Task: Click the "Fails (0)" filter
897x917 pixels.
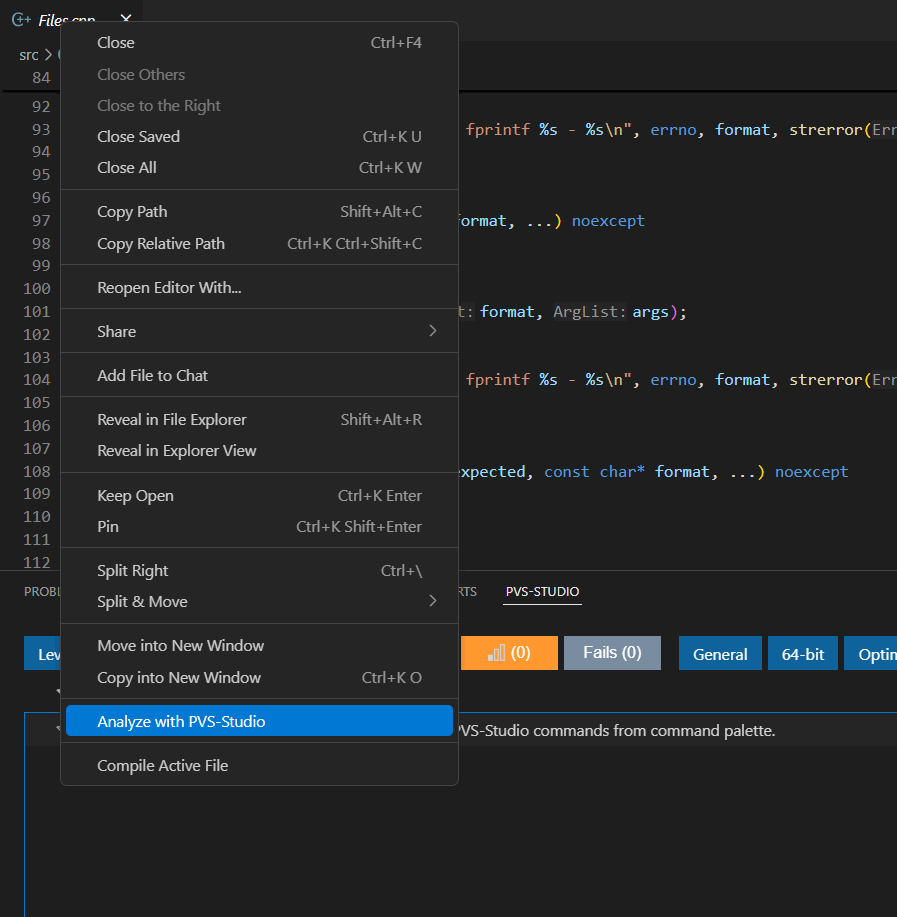Action: (612, 653)
